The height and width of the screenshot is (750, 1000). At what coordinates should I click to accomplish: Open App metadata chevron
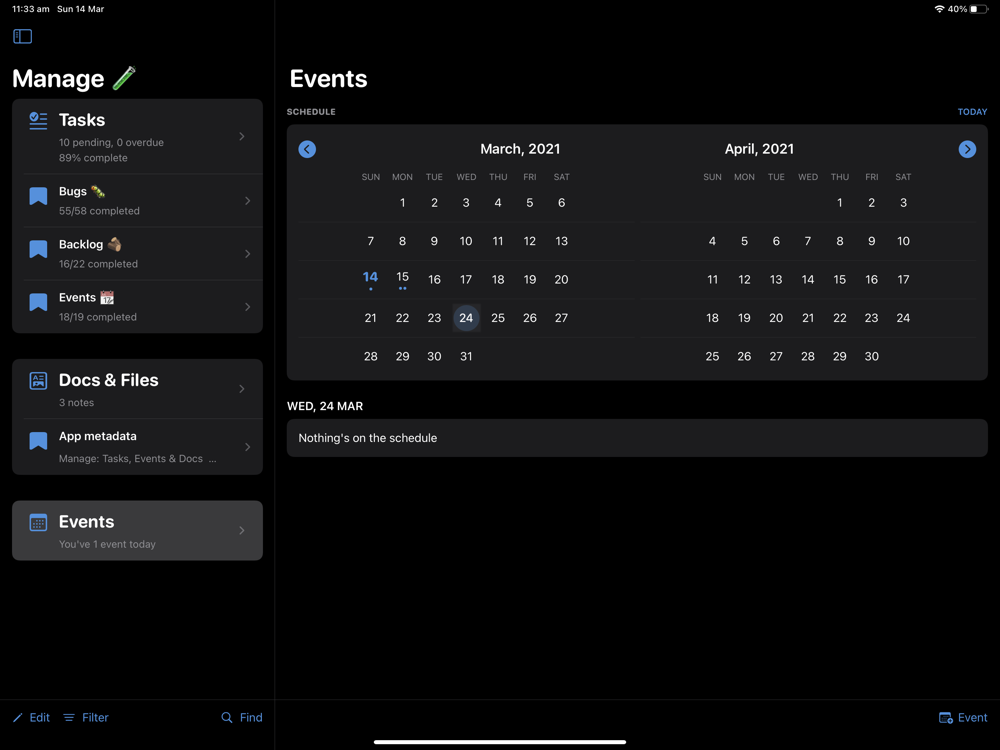pyautogui.click(x=247, y=447)
